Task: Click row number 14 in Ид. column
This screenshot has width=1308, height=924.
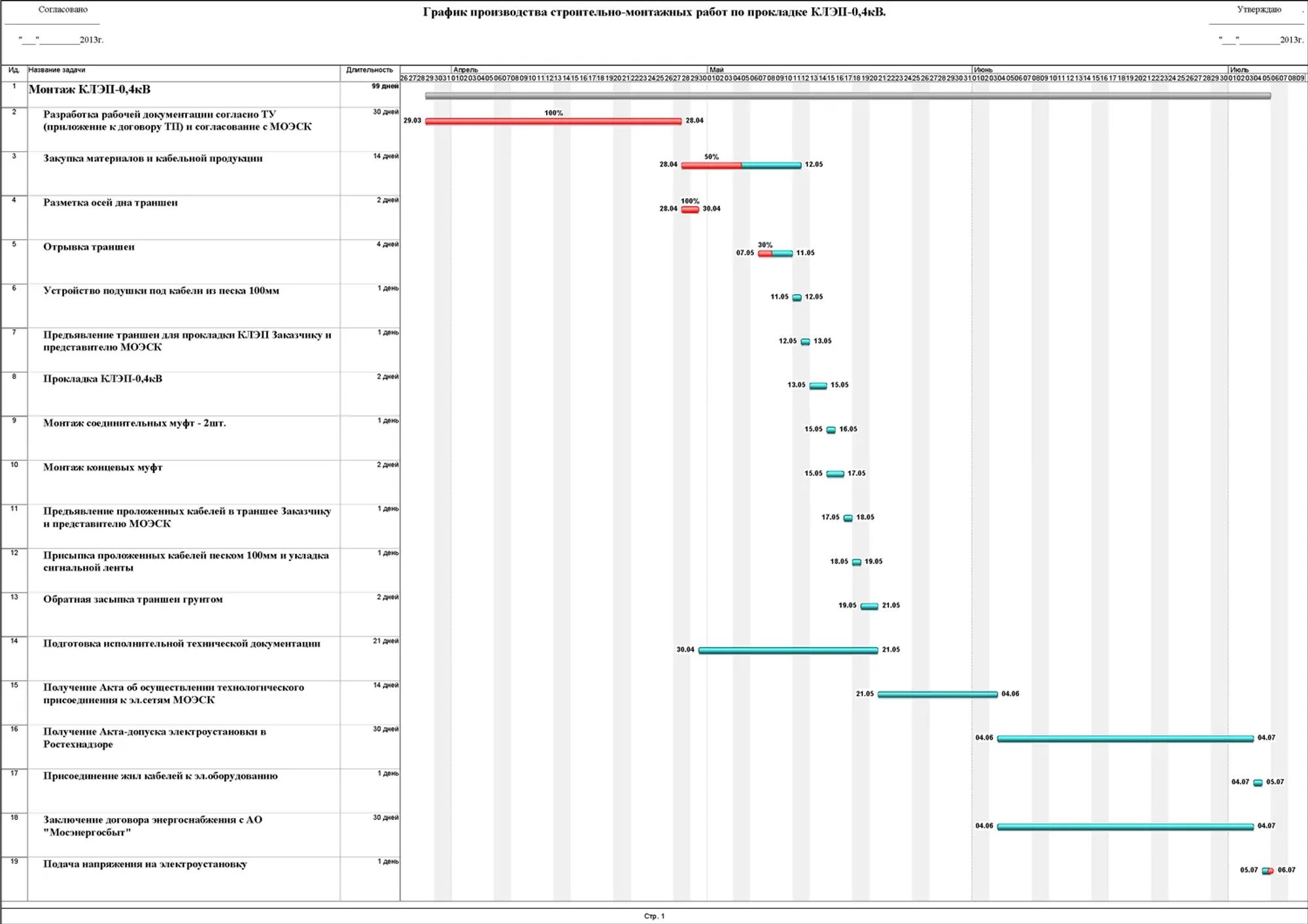Action: coord(14,641)
